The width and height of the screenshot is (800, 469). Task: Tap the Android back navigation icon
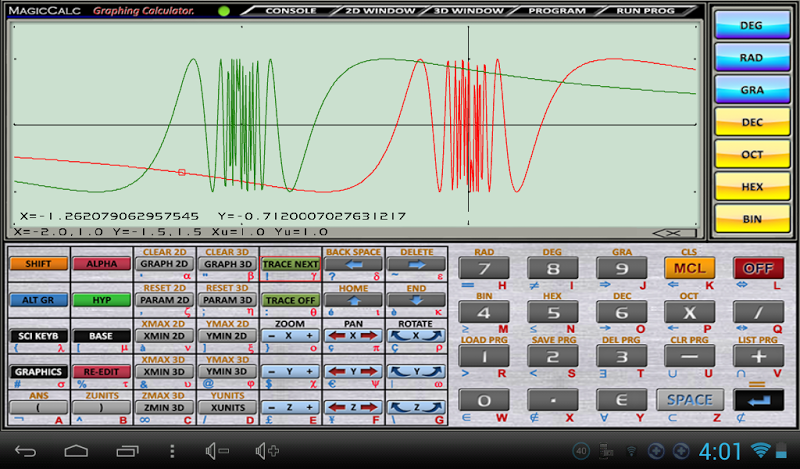pos(27,450)
